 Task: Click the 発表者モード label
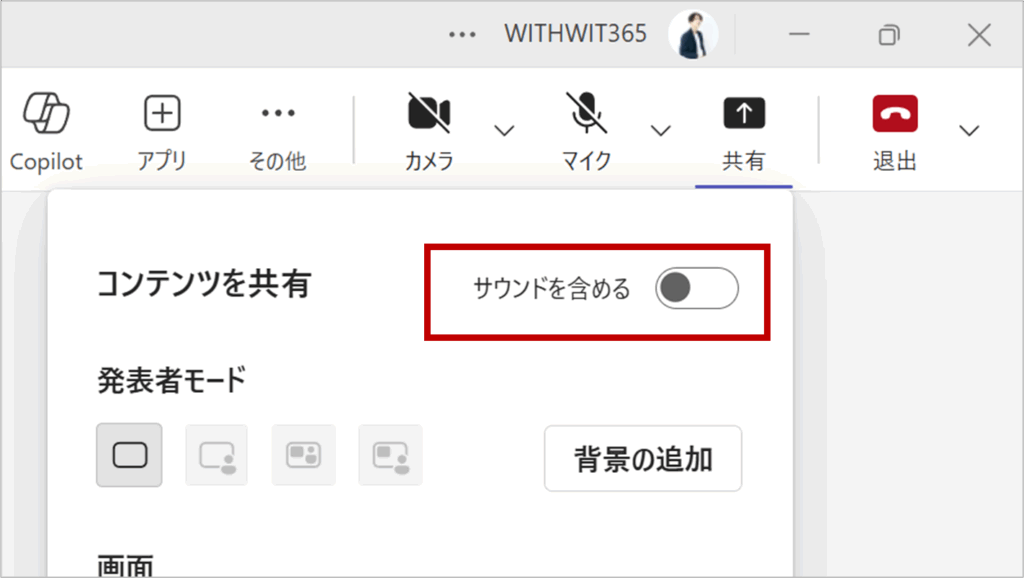[x=172, y=380]
